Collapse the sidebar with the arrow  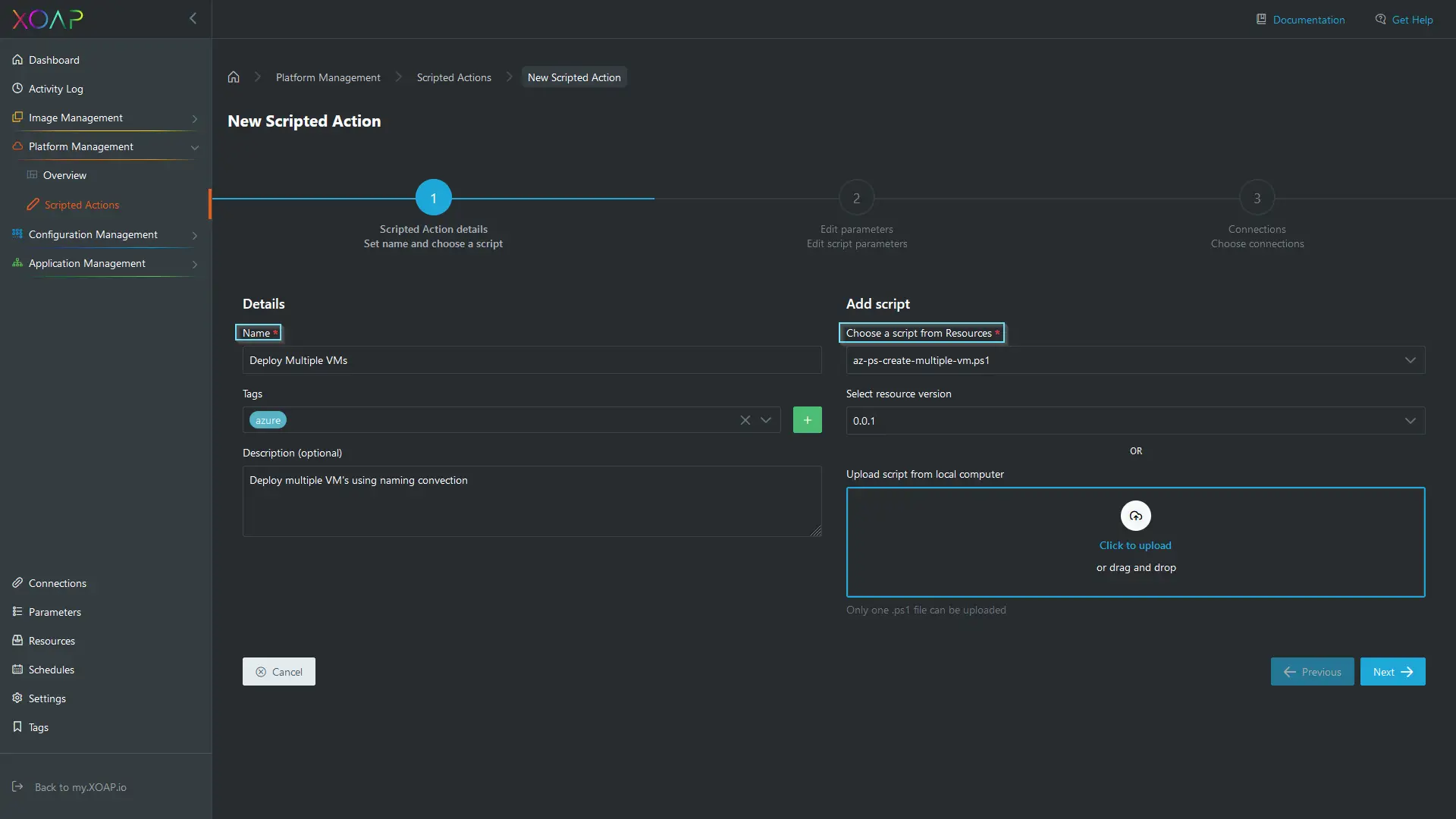pyautogui.click(x=193, y=18)
